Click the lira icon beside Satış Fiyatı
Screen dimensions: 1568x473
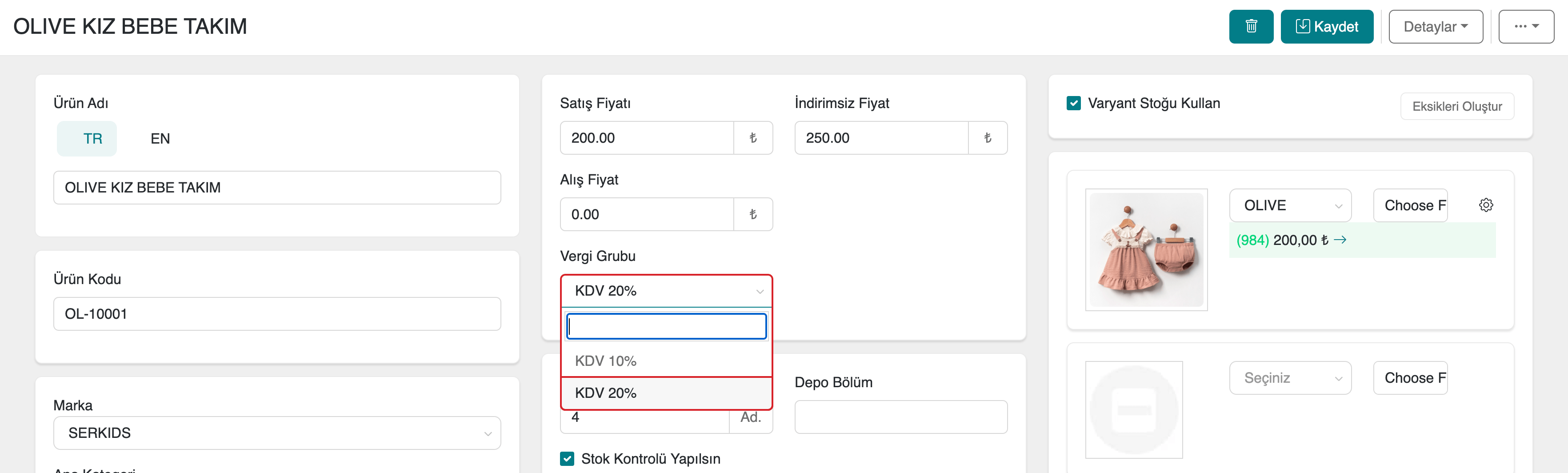point(753,138)
